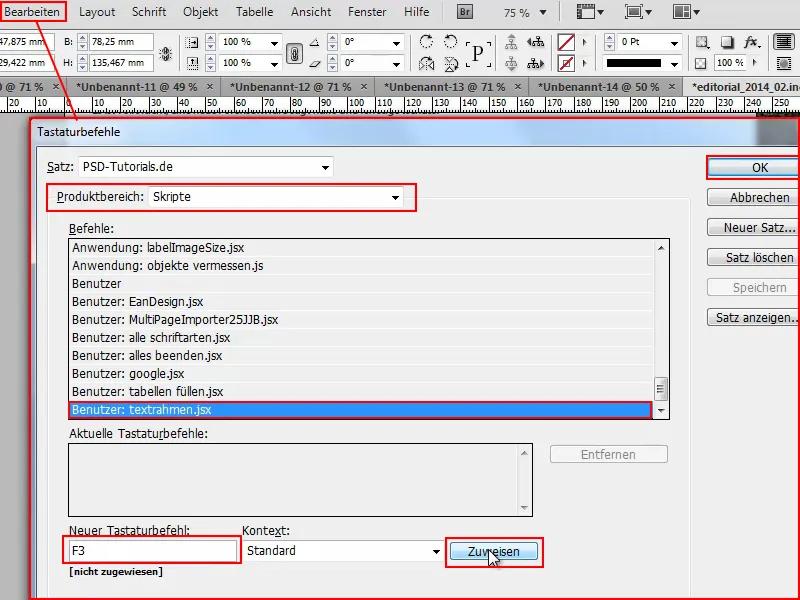
Task: Open the view options icon menu
Action: 590,11
